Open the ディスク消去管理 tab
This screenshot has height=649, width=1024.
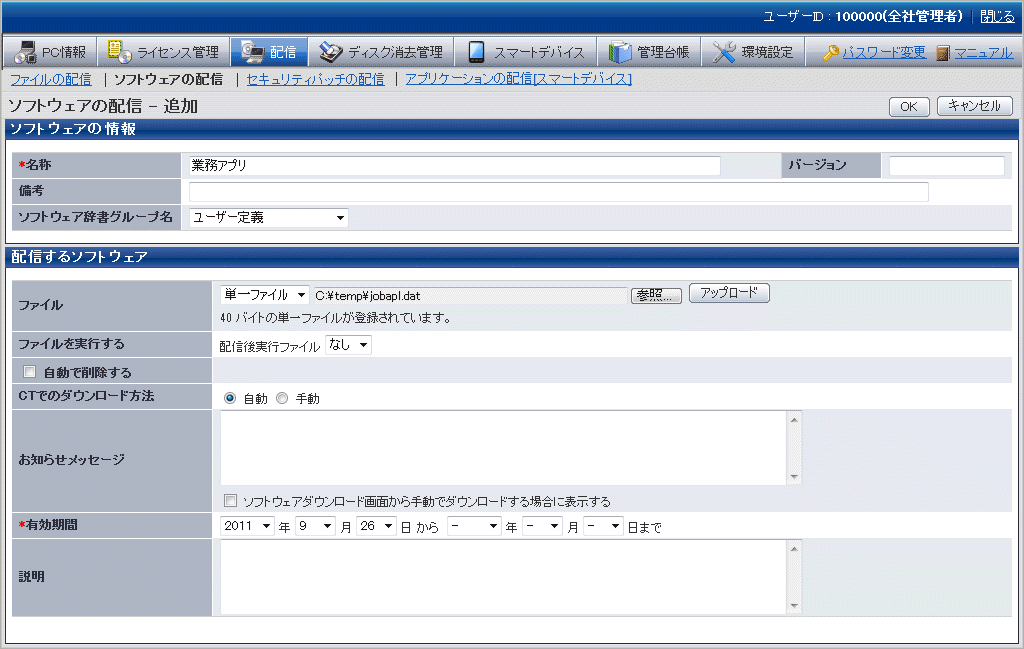[x=381, y=52]
